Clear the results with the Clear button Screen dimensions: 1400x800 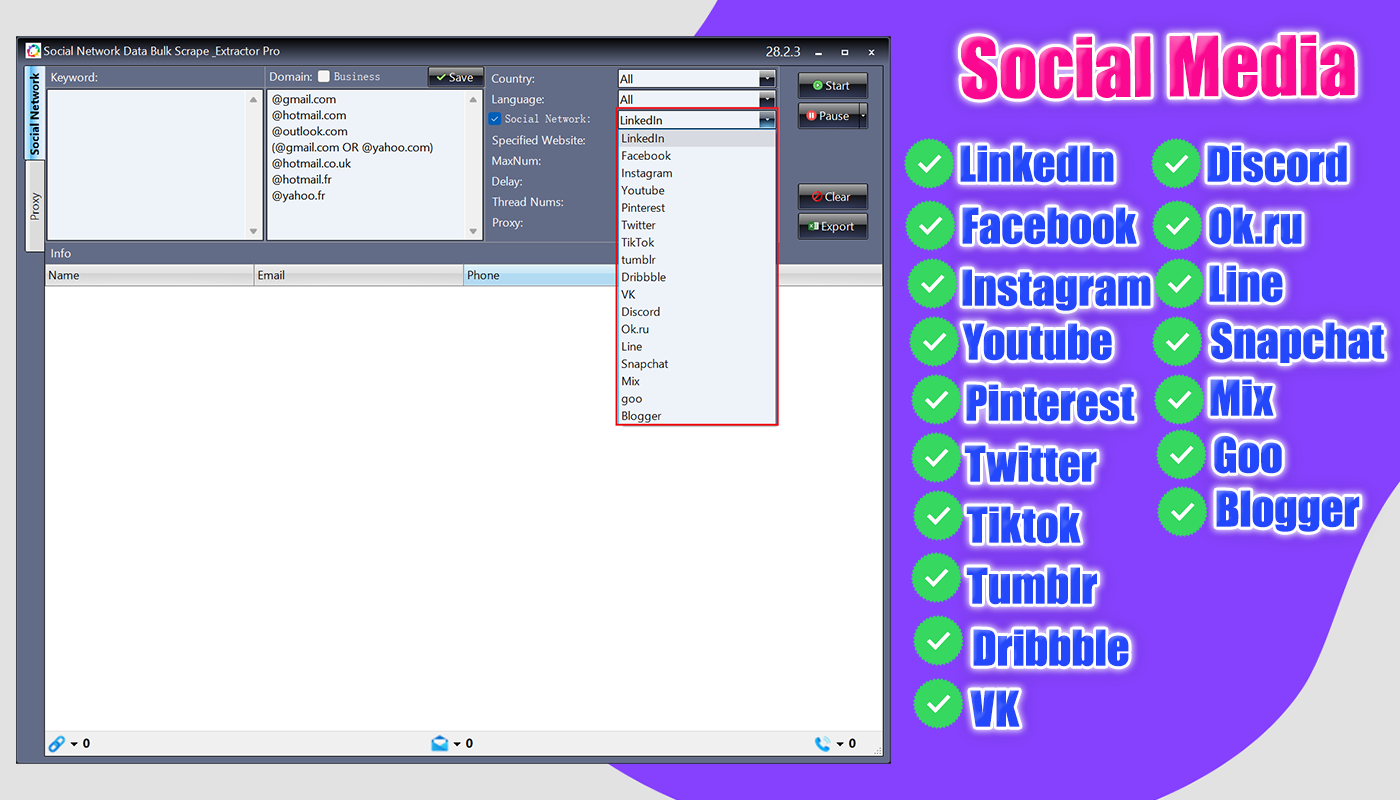(832, 197)
